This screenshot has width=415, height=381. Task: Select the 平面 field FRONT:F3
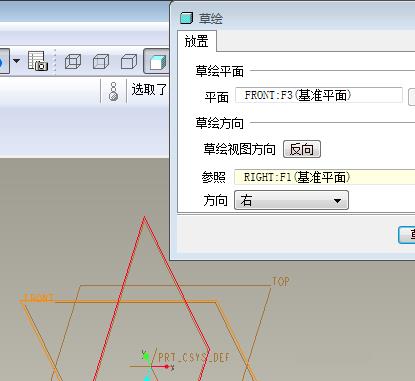tap(319, 96)
